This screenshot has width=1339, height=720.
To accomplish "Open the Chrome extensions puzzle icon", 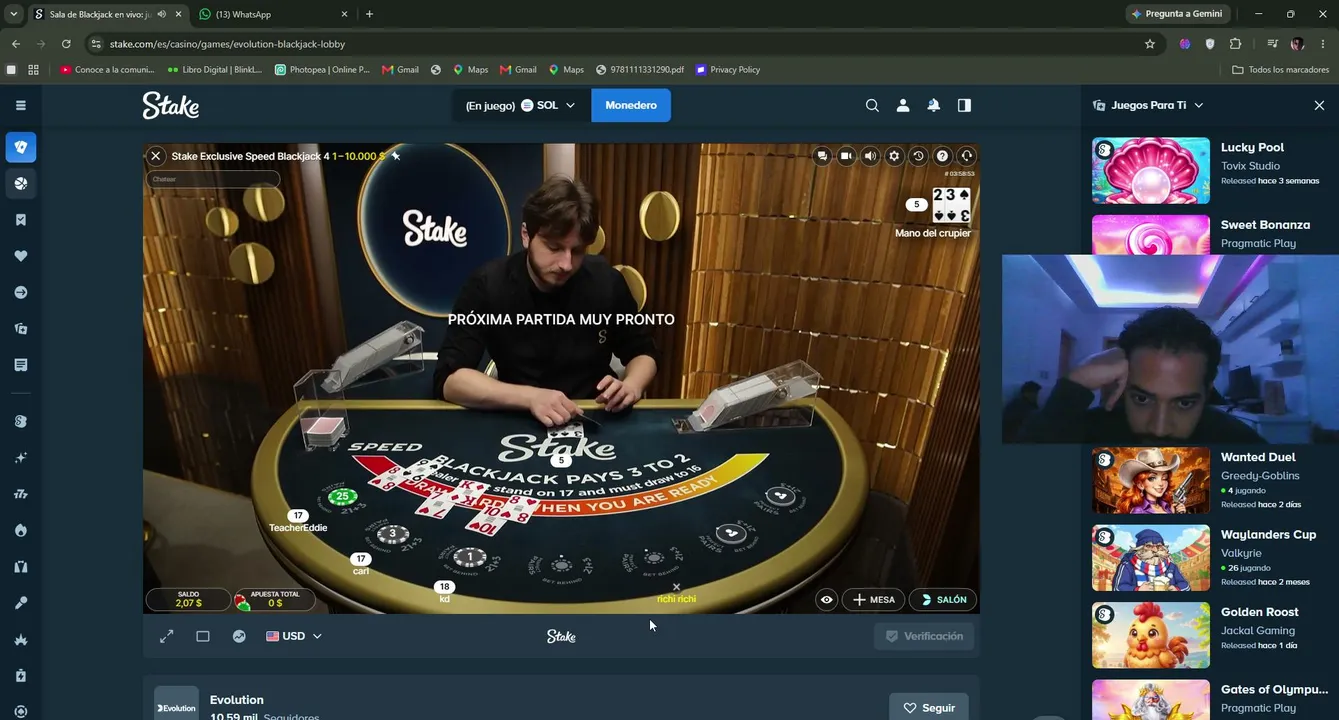I will [1236, 44].
